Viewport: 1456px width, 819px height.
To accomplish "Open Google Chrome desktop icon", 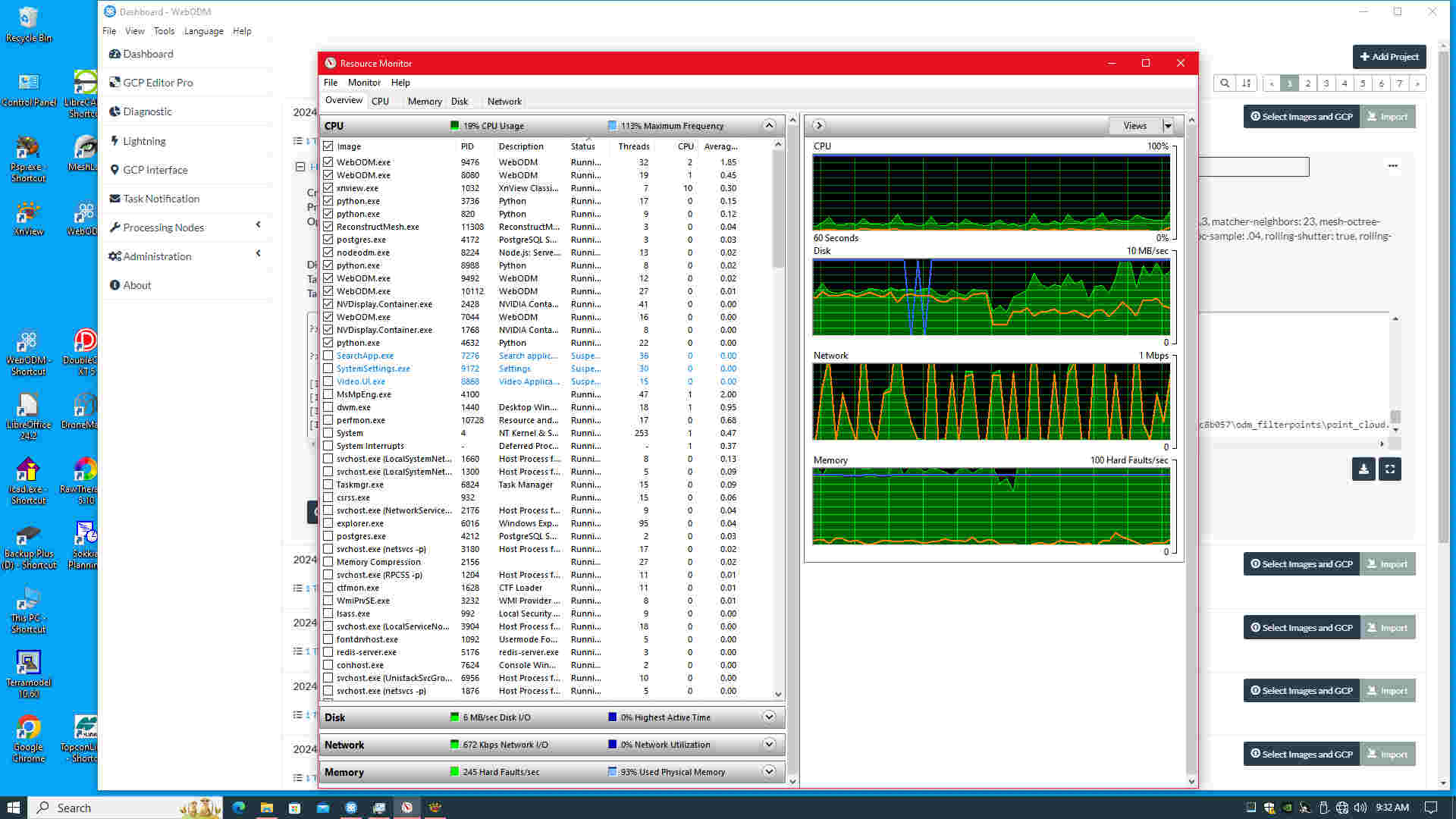I will (29, 739).
